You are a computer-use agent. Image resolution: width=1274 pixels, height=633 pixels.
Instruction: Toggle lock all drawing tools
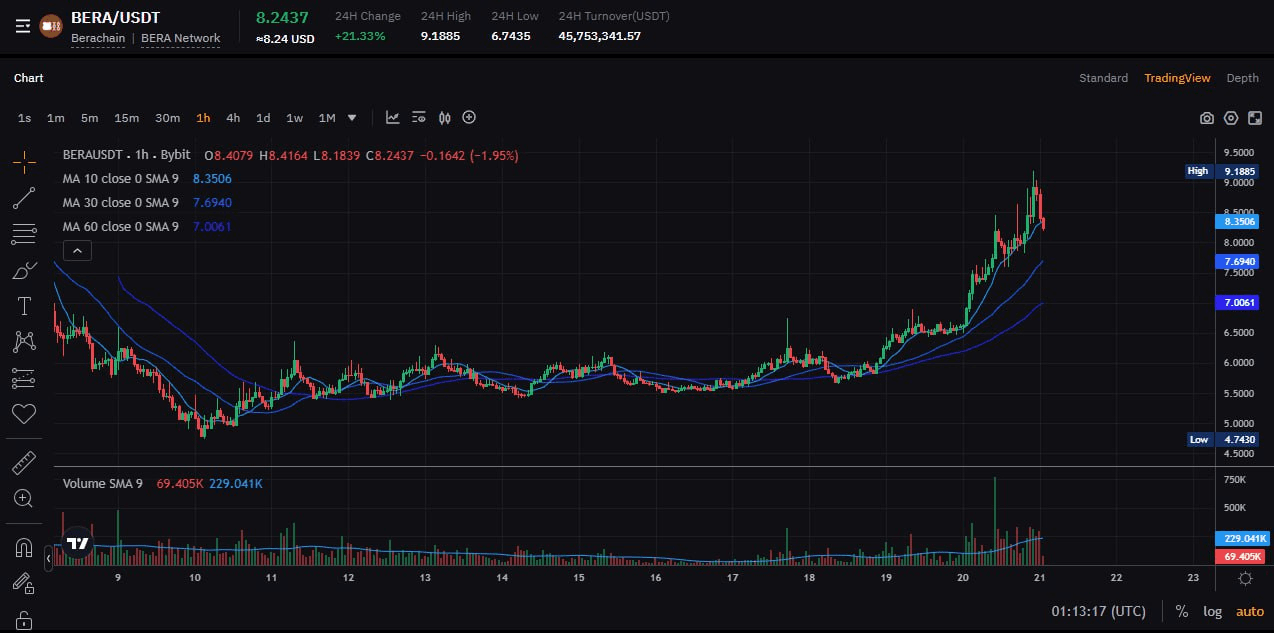[x=24, y=619]
